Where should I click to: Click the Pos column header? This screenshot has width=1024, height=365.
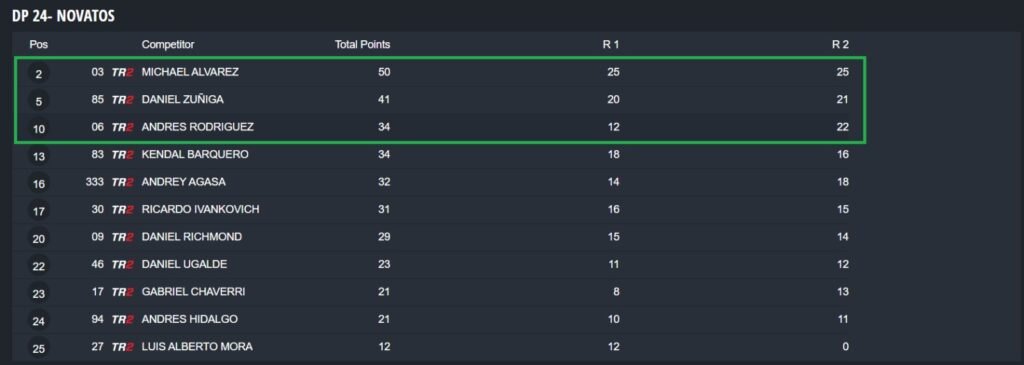[x=39, y=44]
